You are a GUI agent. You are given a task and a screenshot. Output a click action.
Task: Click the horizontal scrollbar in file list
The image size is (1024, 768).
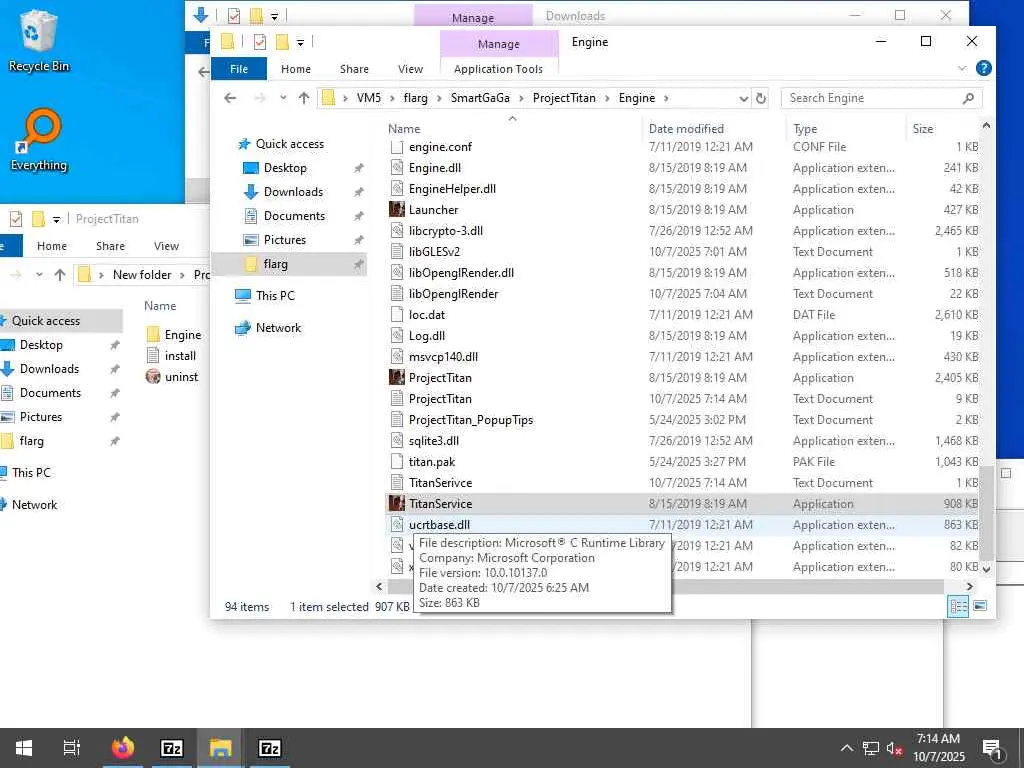click(x=665, y=586)
